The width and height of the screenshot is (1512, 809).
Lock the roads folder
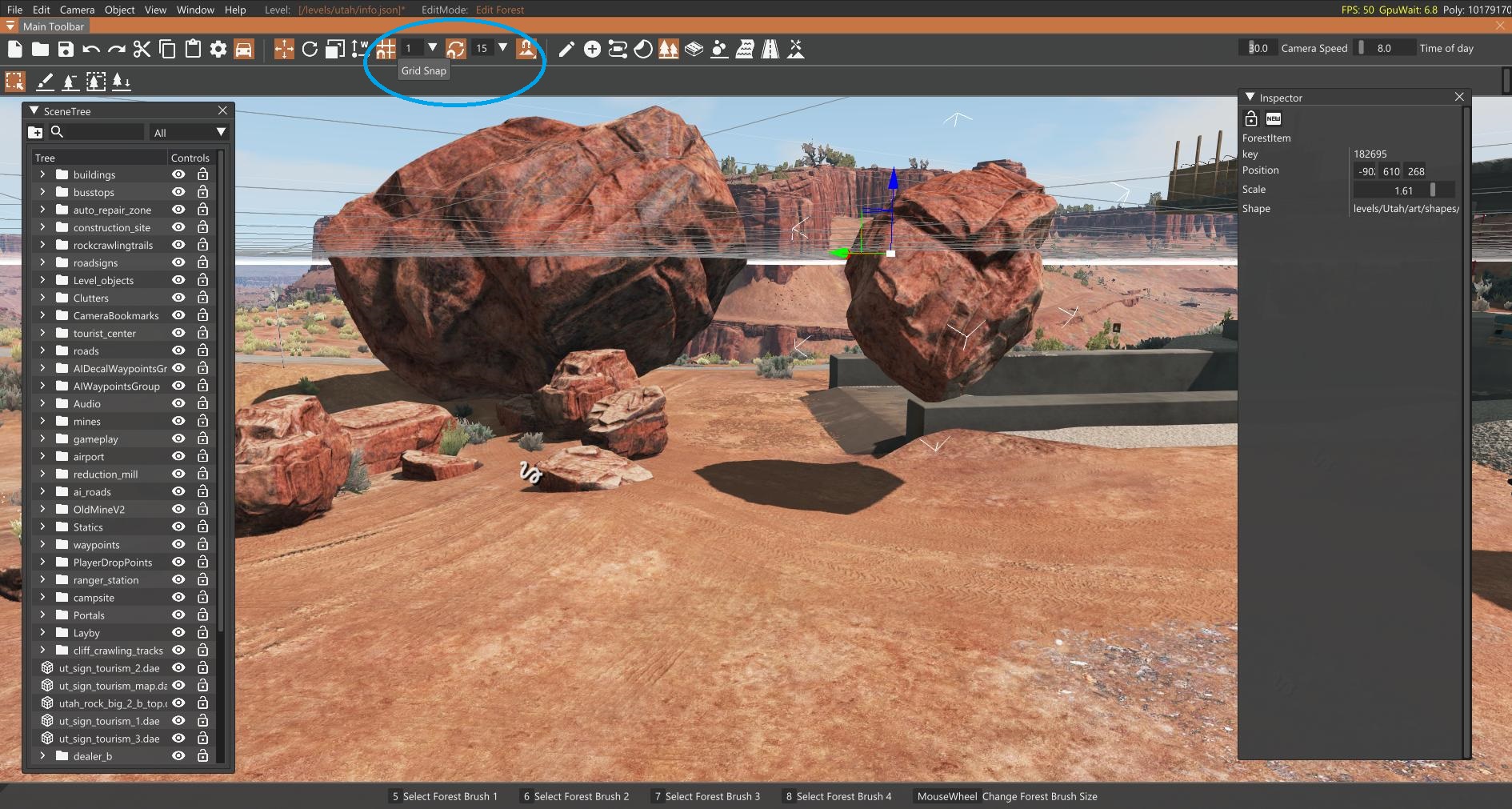pyautogui.click(x=202, y=350)
